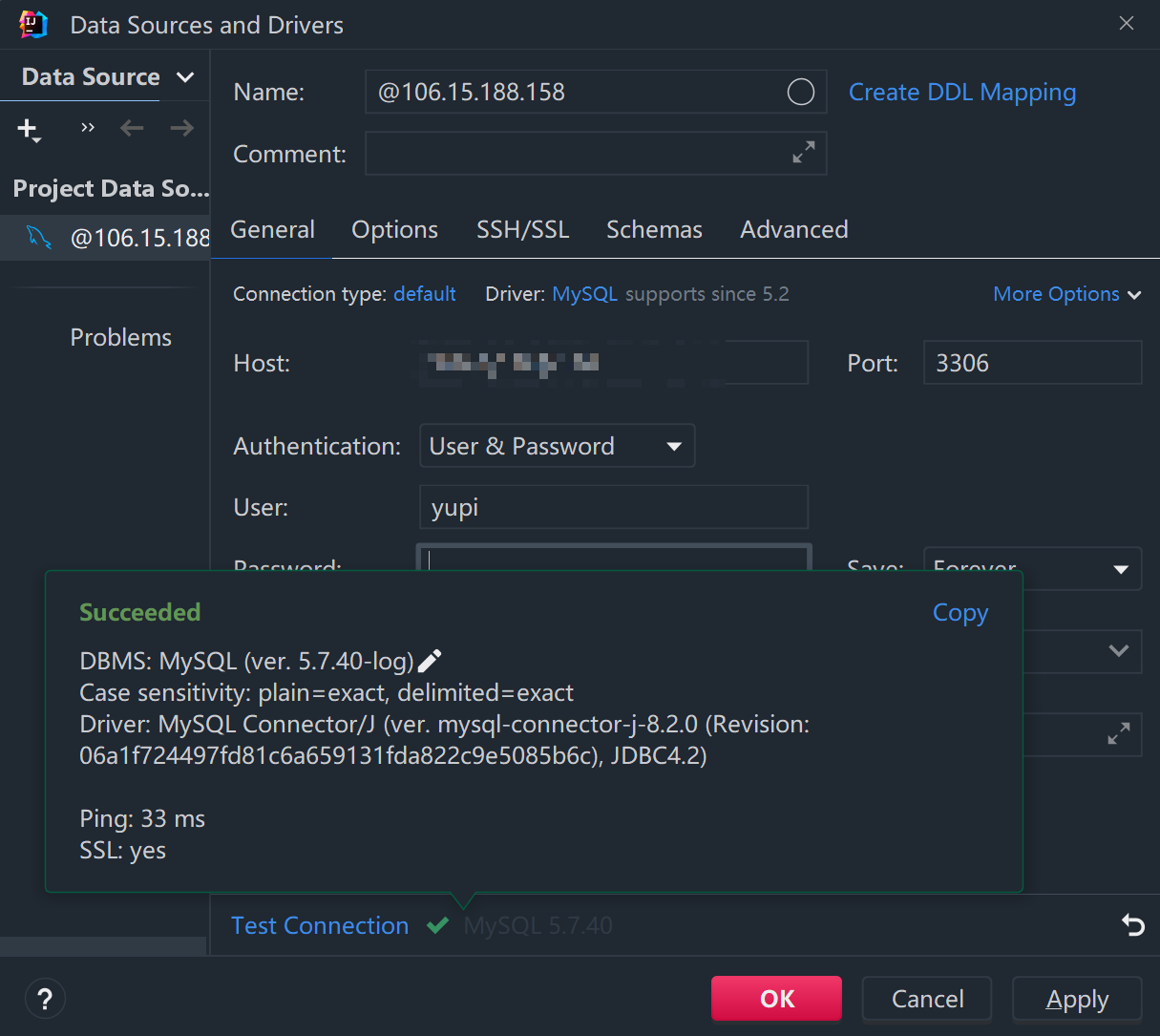Expand More Options menu

pyautogui.click(x=1066, y=294)
